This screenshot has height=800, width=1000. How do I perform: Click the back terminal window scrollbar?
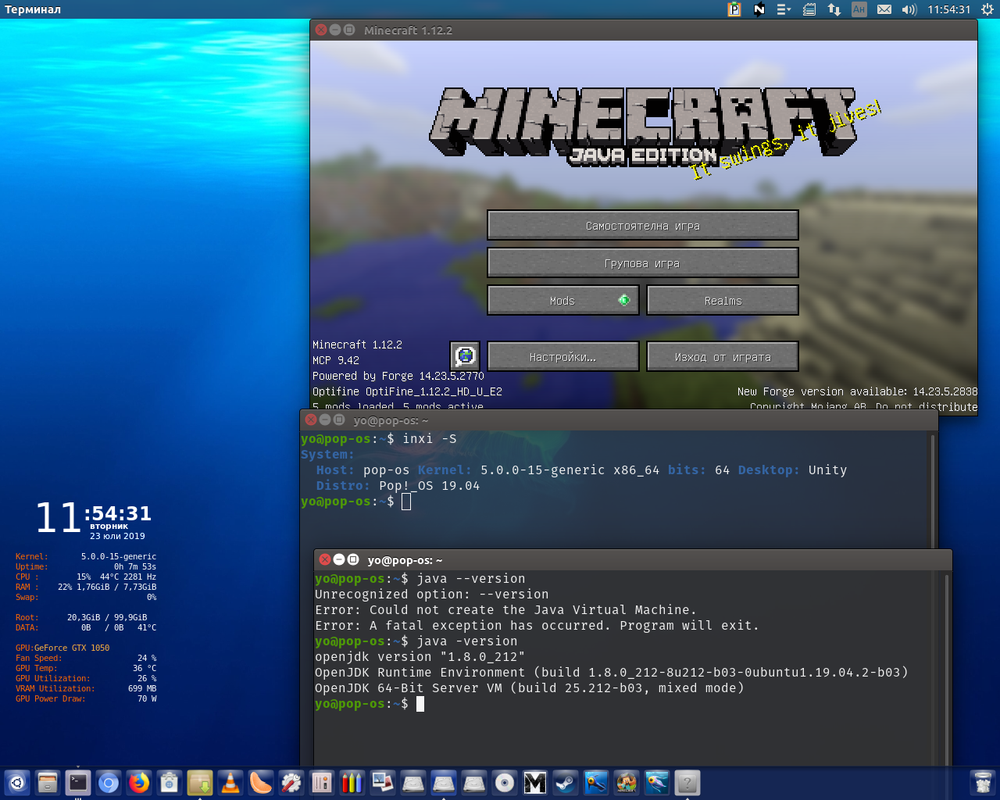932,490
